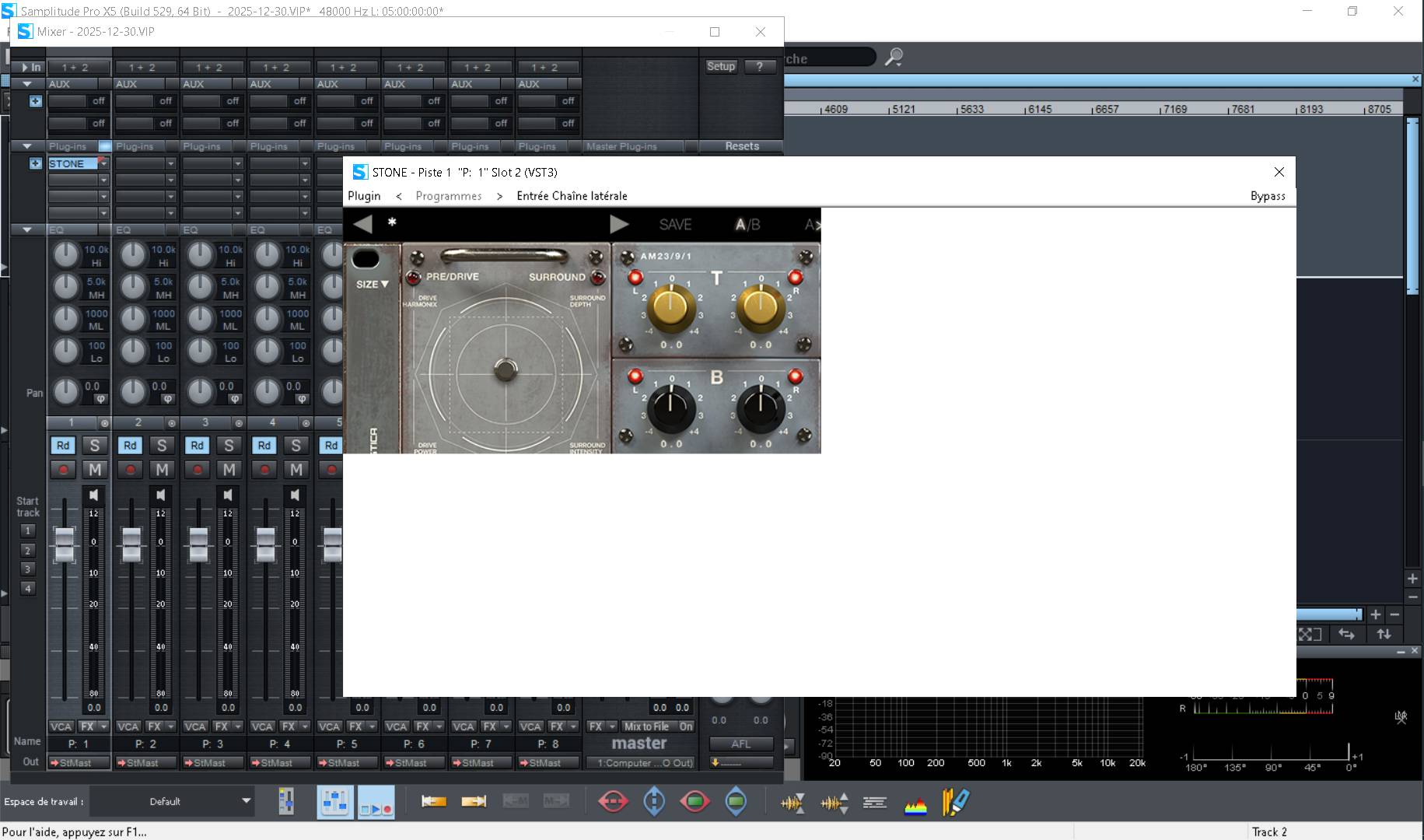
Task: Open track 2's first plug-in slot dropdown
Action: pyautogui.click(x=170, y=163)
